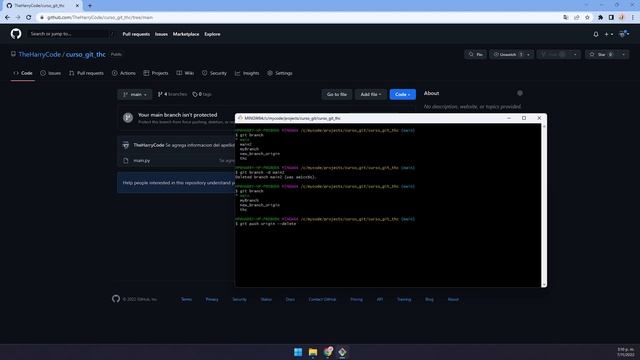This screenshot has height=360, width=640.
Task: Switch to the Insights tab
Action: pyautogui.click(x=247, y=73)
